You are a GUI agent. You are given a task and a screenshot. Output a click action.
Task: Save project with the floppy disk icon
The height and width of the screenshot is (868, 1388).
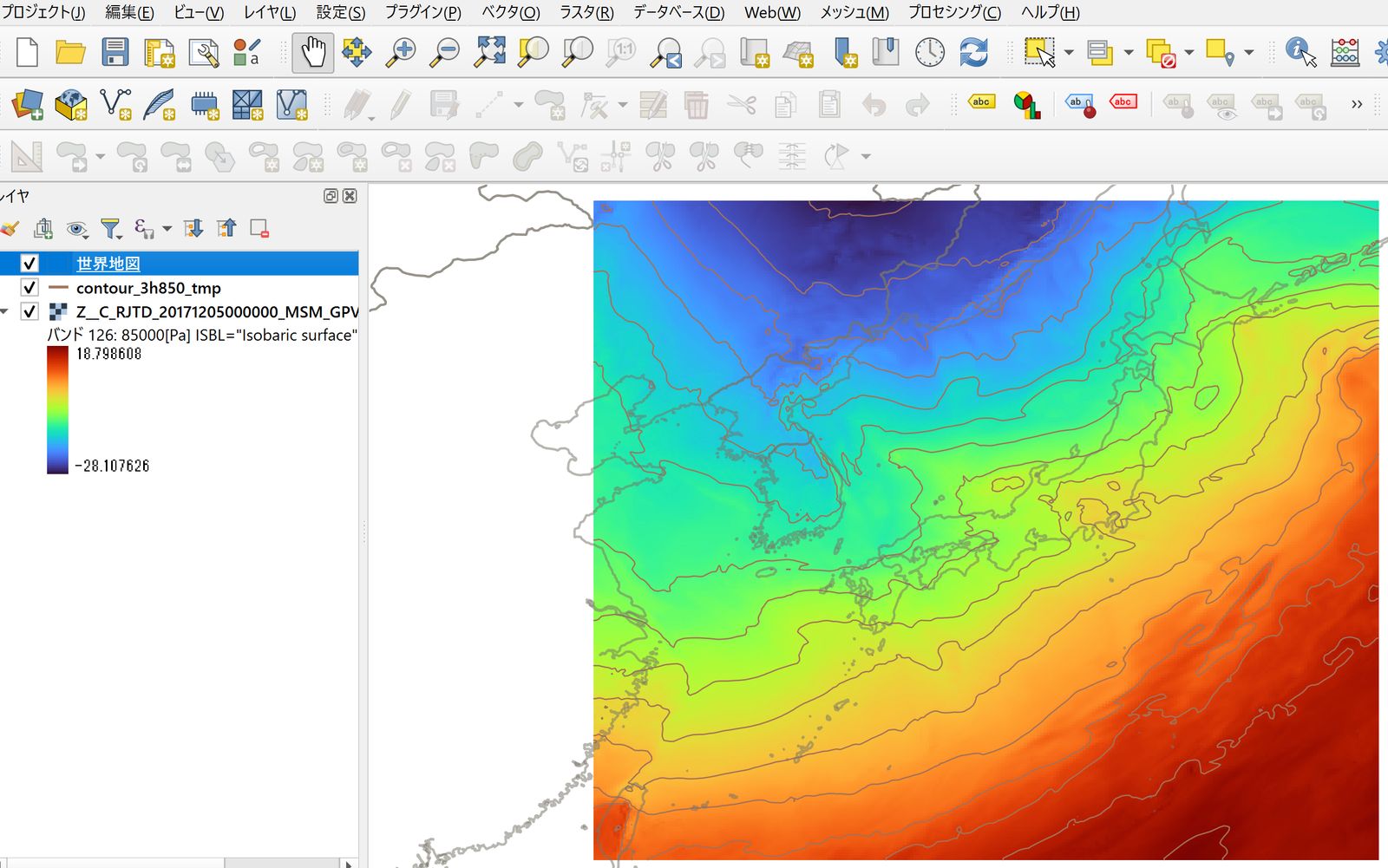coord(115,52)
